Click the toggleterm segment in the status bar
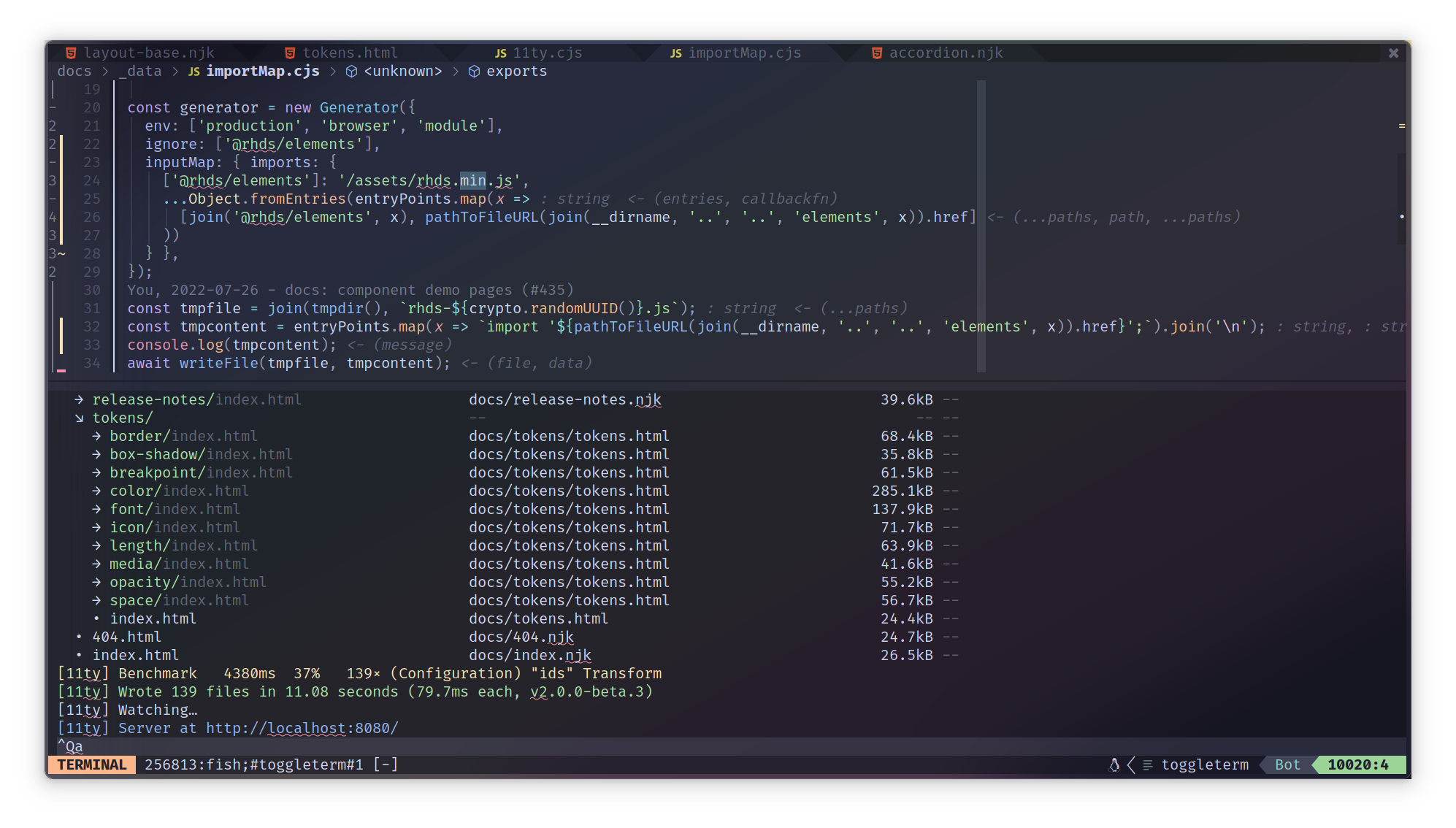 tap(1204, 764)
